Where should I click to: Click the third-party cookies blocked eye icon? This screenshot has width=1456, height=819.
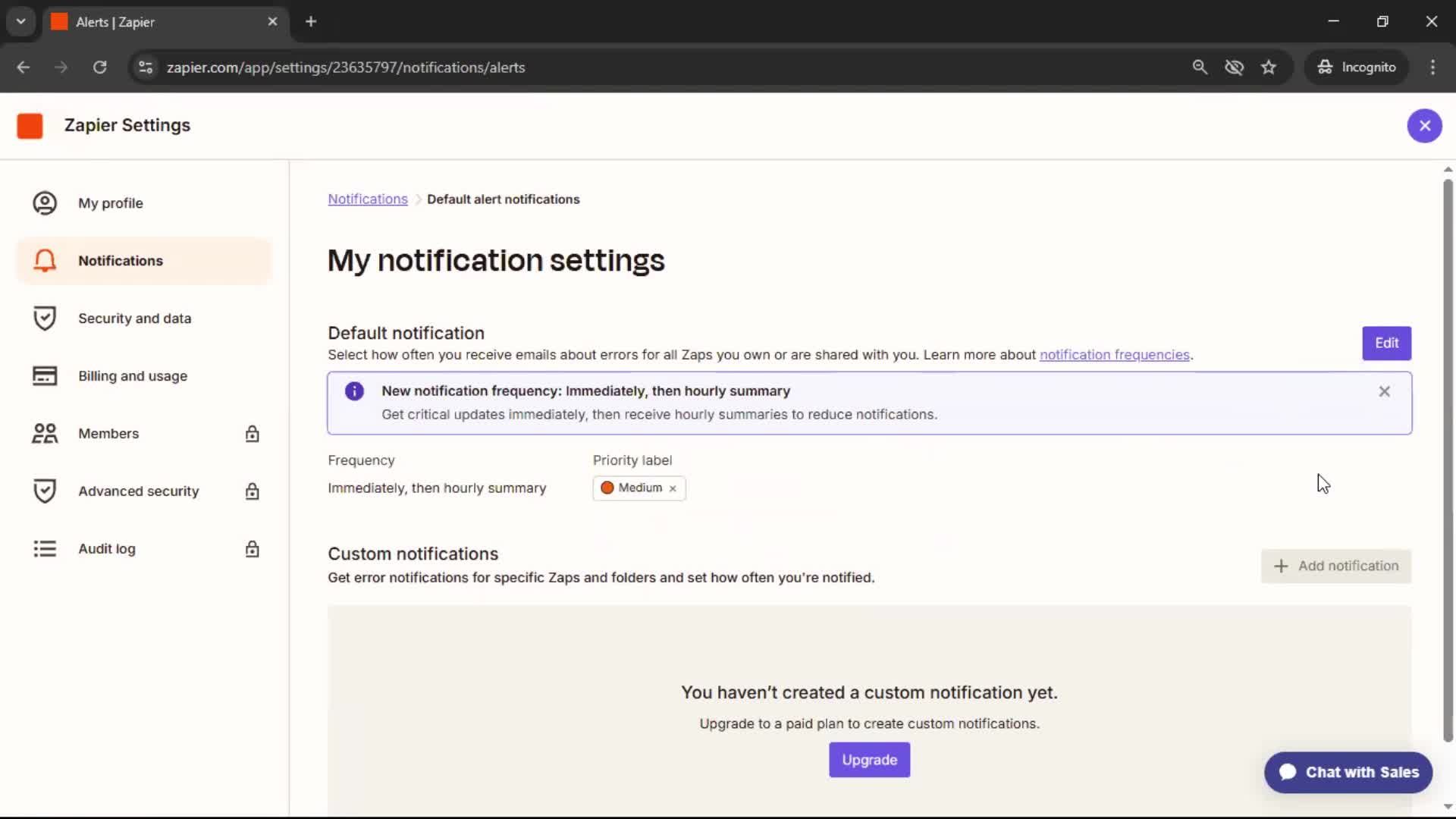point(1234,67)
